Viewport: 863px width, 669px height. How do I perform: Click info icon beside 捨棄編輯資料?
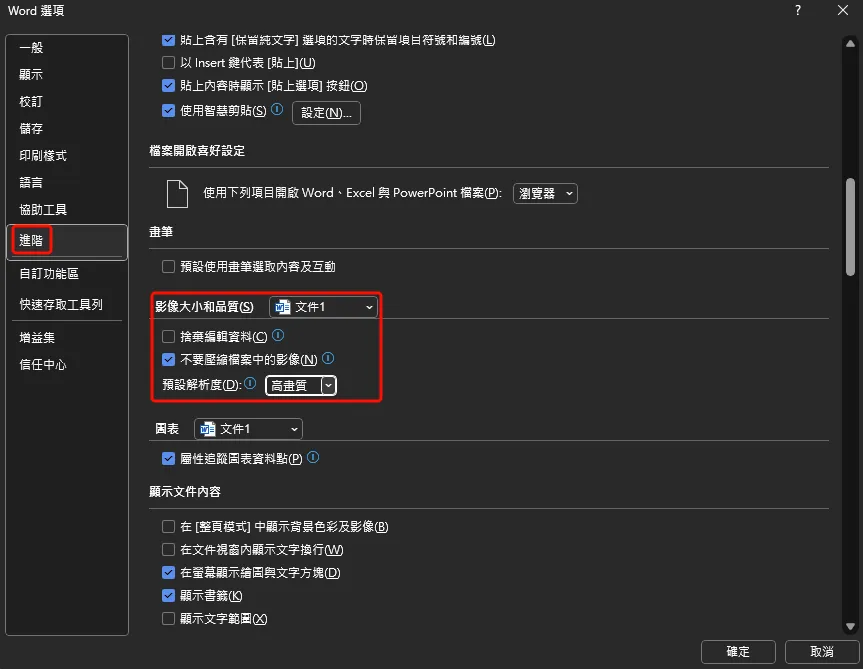278,335
